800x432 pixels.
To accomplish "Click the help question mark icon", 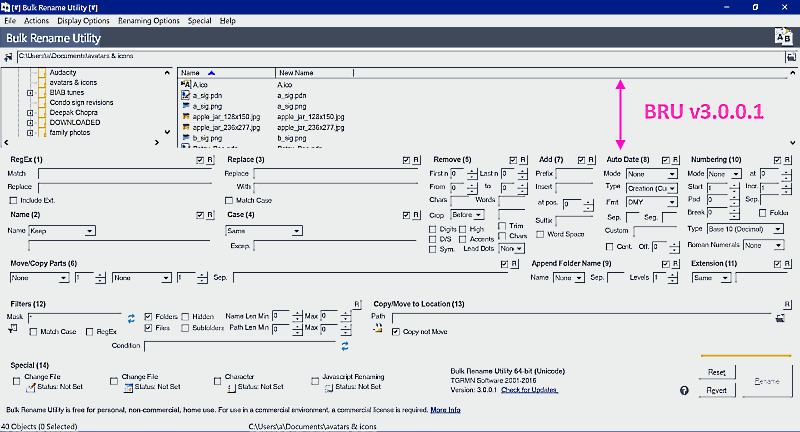I will tap(684, 390).
